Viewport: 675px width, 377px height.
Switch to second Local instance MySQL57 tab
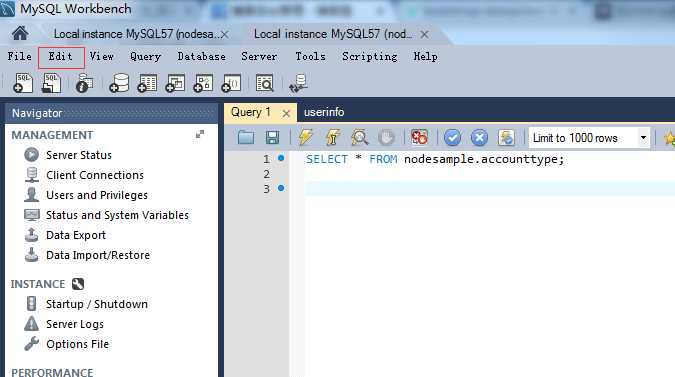(332, 34)
